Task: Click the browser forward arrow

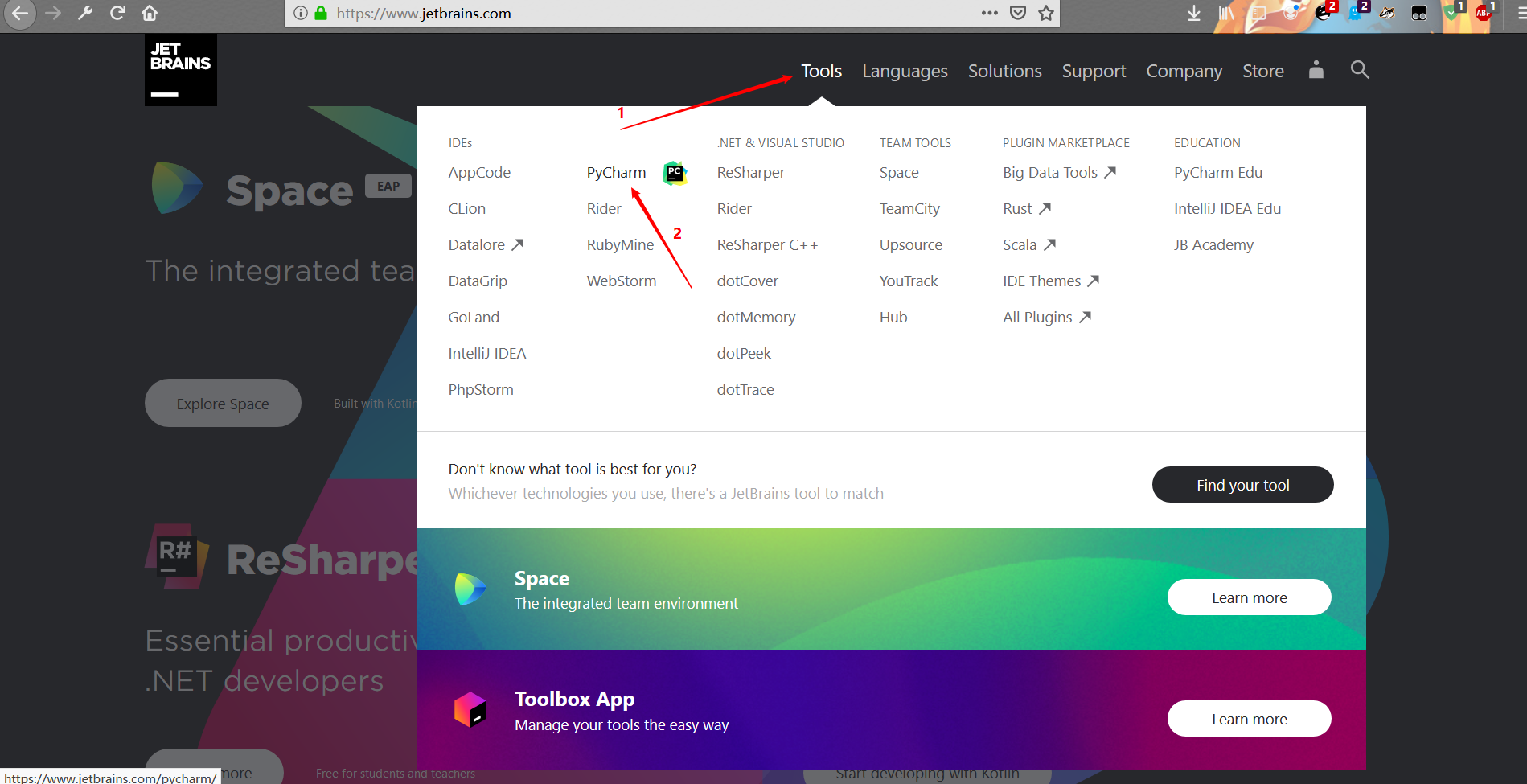Action: [53, 13]
